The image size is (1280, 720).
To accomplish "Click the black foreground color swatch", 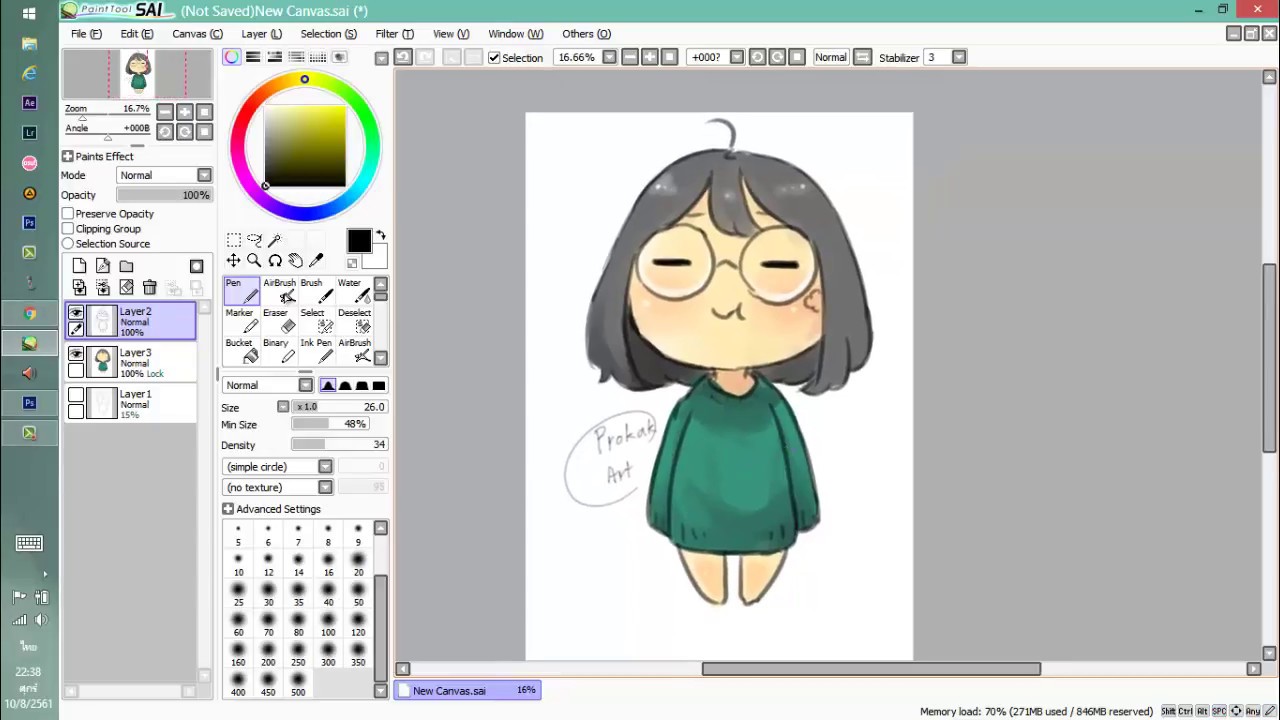I will coord(359,241).
